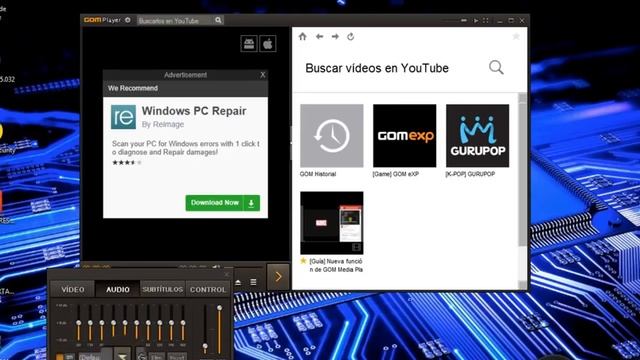Switch to the AUDIO tab
The image size is (640, 360).
[118, 289]
